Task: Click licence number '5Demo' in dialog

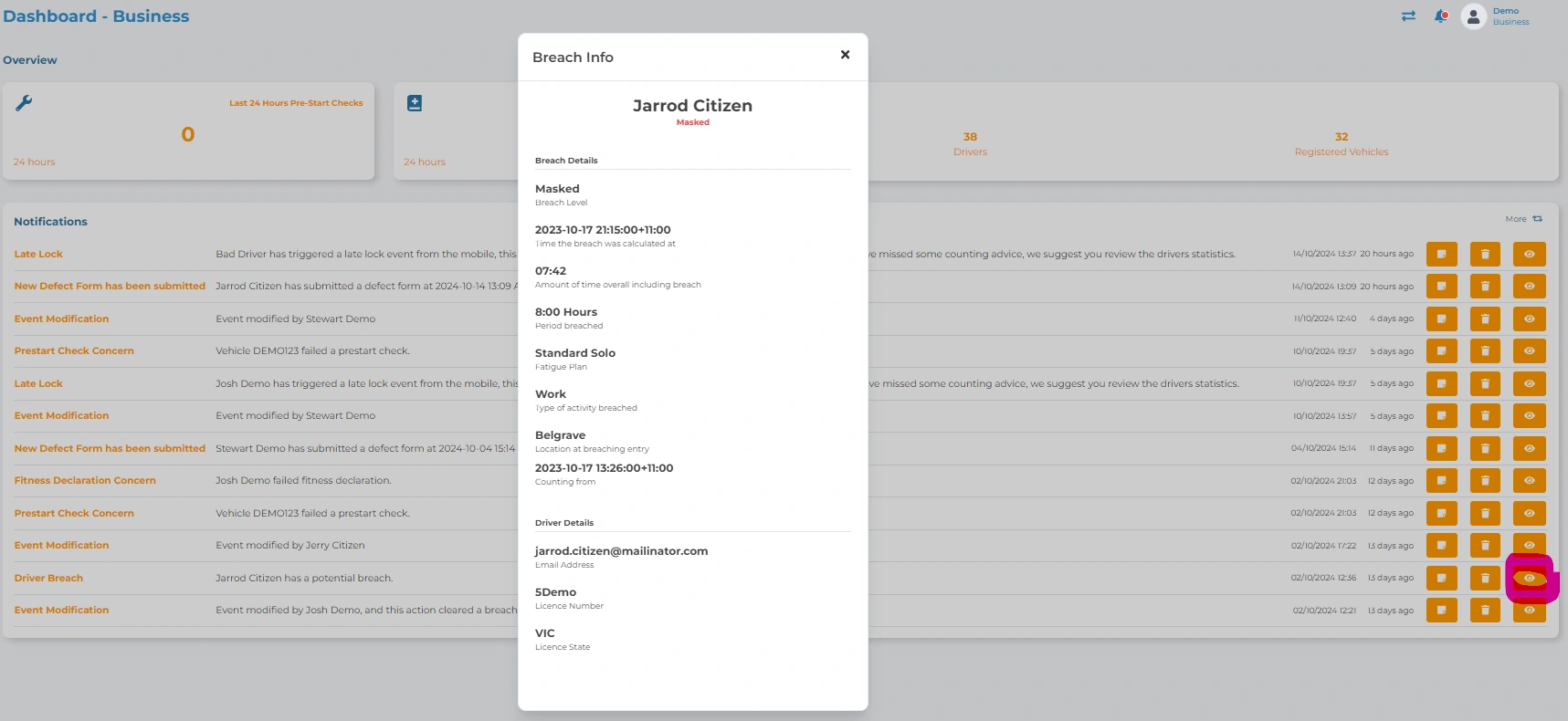Action: [x=555, y=592]
